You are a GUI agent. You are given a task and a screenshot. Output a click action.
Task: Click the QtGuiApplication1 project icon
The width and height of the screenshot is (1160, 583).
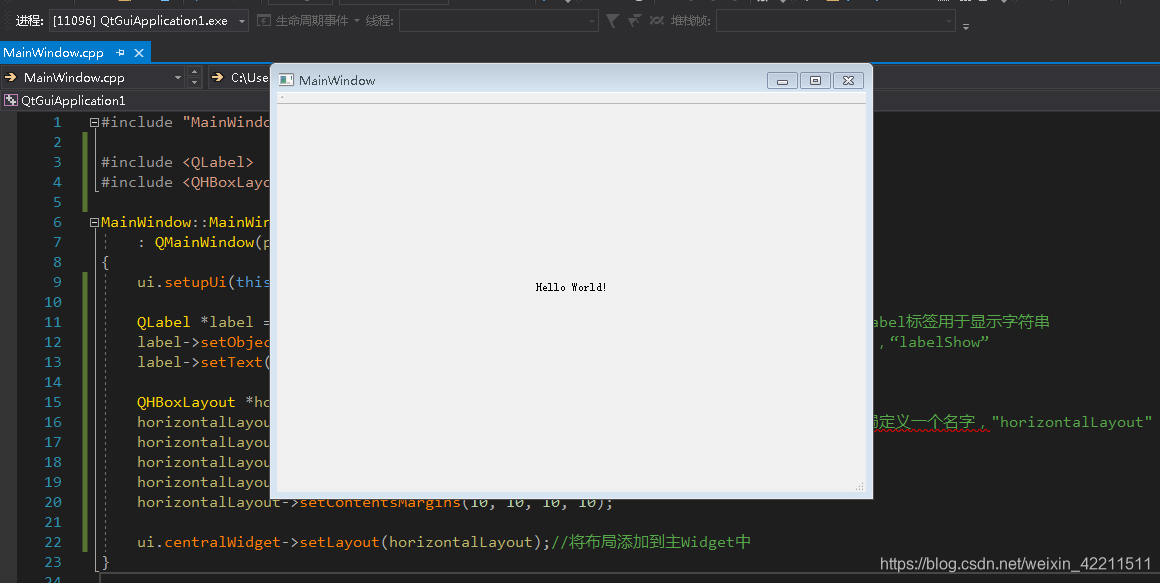pyautogui.click(x=10, y=101)
